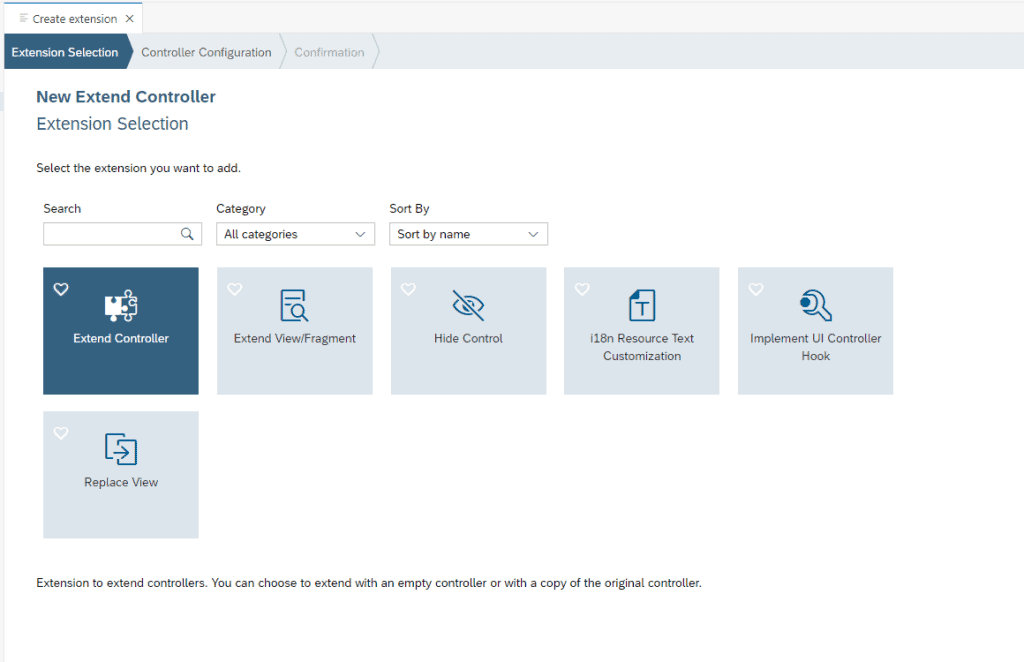This screenshot has width=1024, height=662.
Task: Choose the Hide Control tile label
Action: coord(468,338)
